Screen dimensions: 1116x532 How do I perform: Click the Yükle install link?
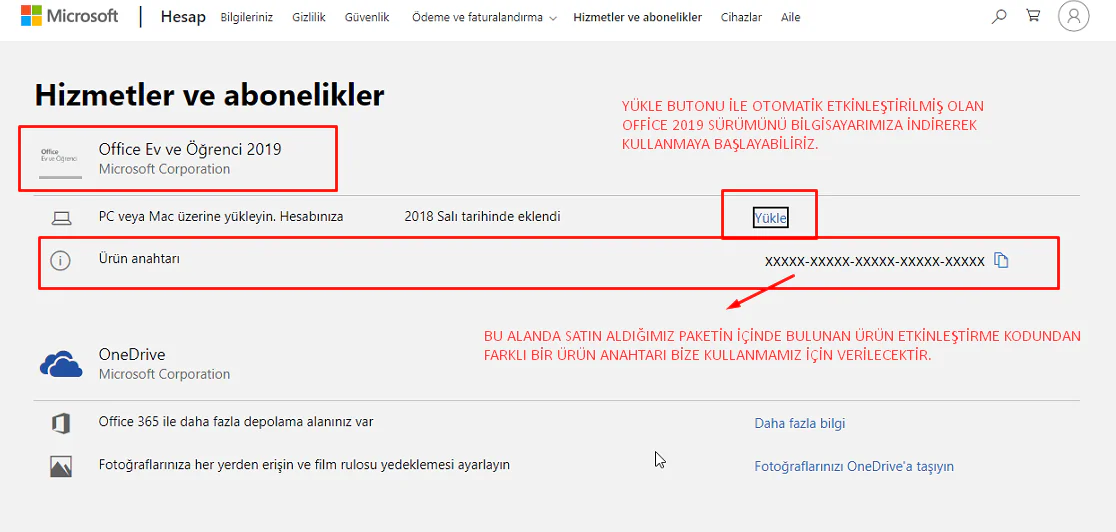pos(770,218)
